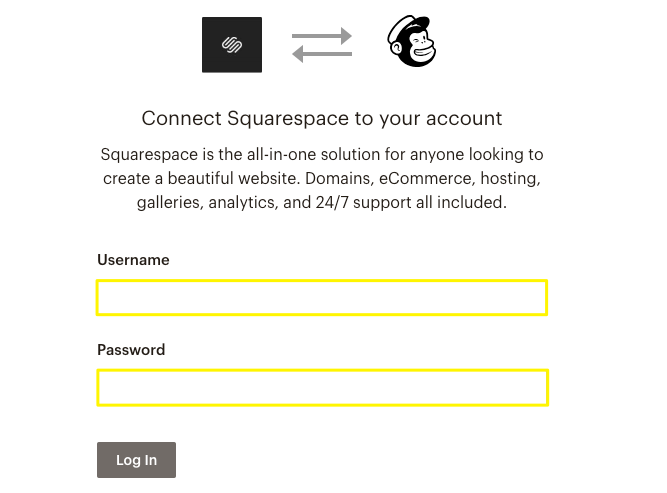Click the Password field label
The image size is (667, 493).
(131, 350)
